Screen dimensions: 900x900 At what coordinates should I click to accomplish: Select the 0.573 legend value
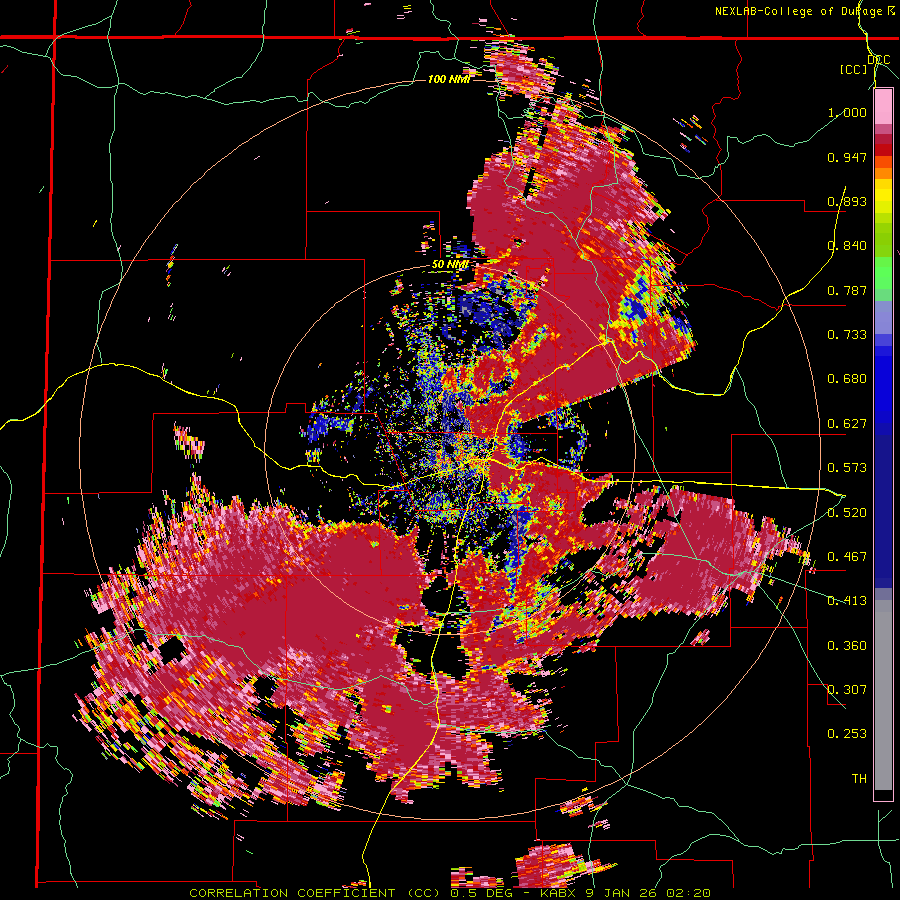click(847, 468)
